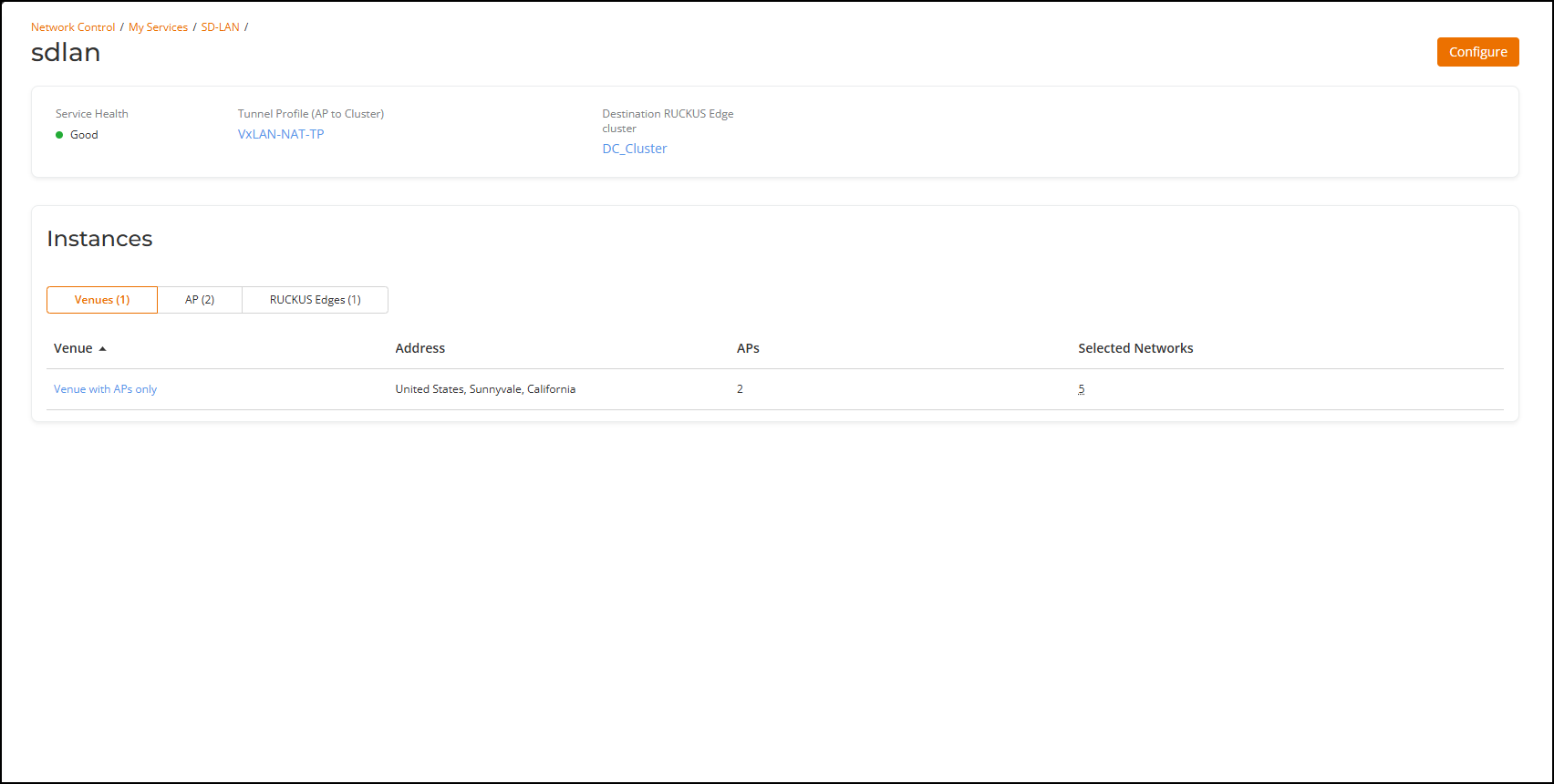Click the Venue column sort arrow

[103, 349]
